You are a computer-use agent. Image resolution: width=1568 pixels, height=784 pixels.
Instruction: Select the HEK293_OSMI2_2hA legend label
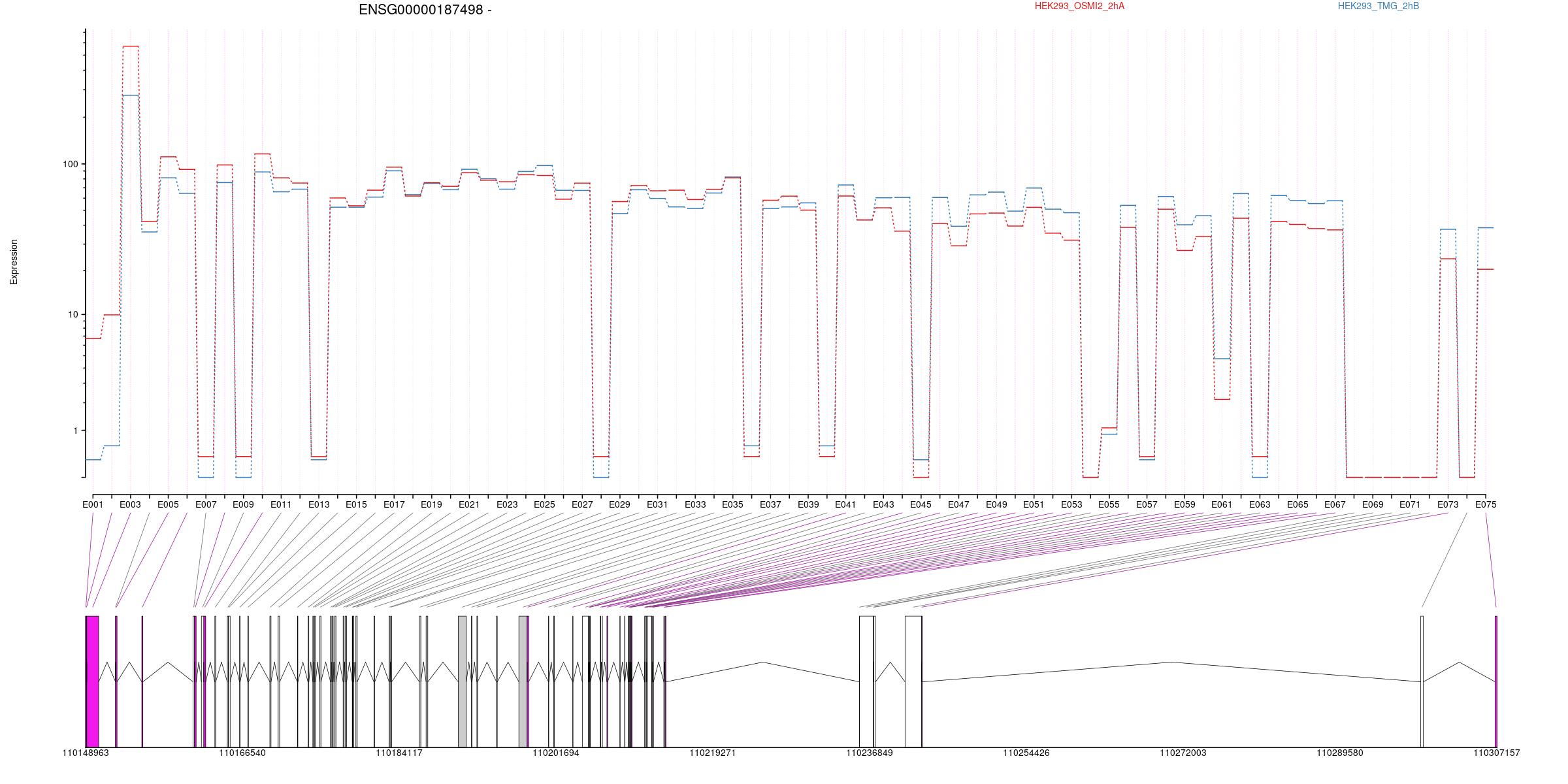point(1079,6)
